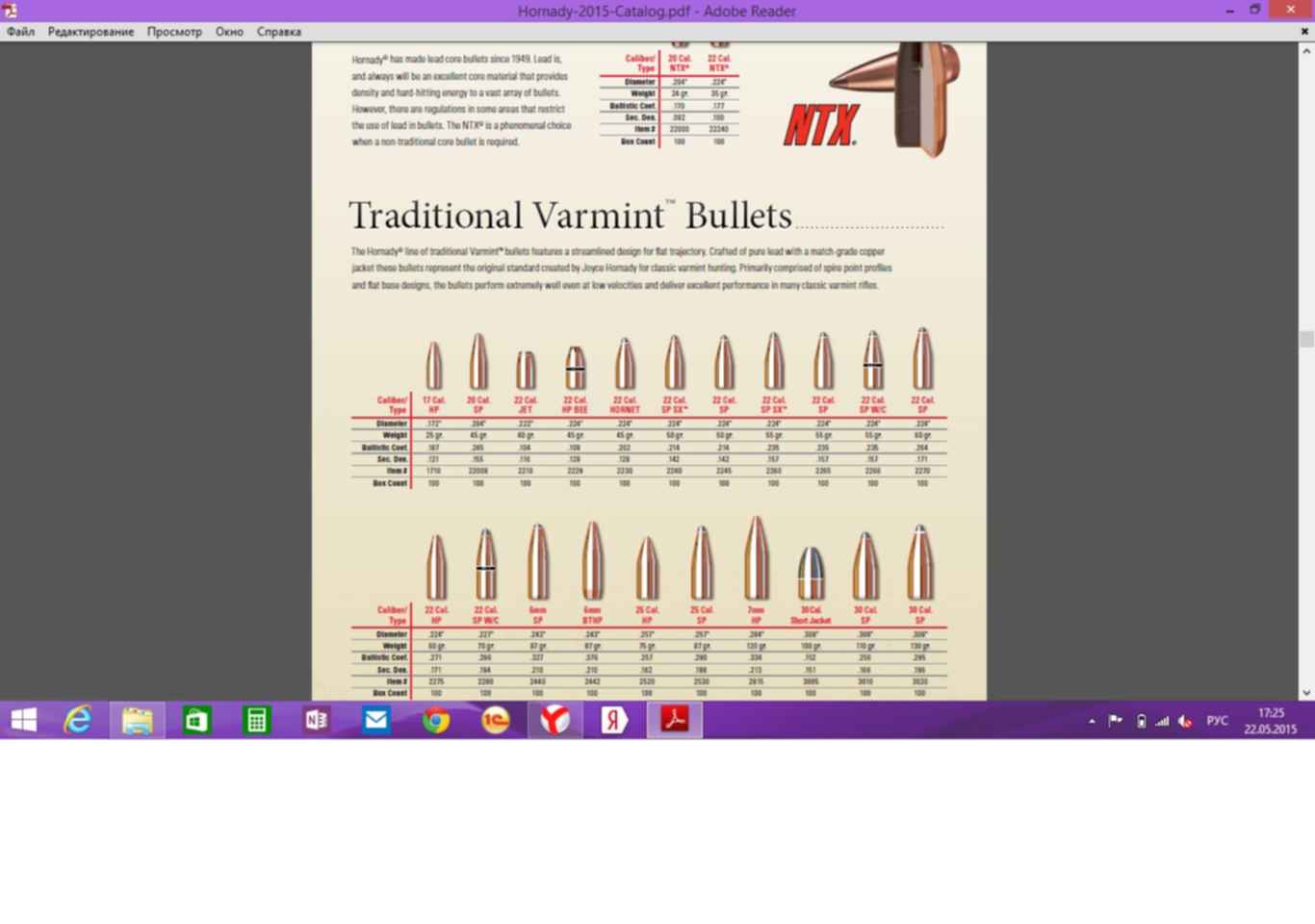
Task: Switch to Adobe Reader taskbar icon
Action: [674, 720]
